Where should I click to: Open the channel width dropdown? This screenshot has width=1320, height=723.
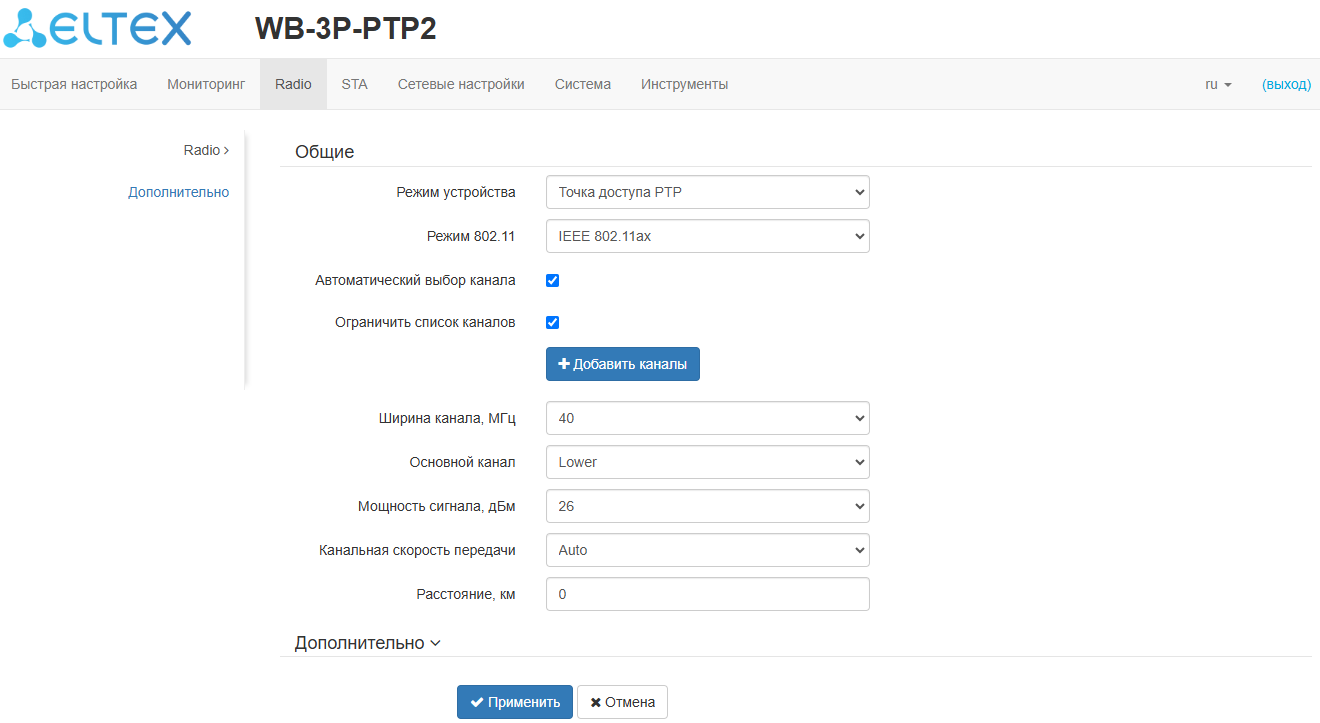click(x=707, y=418)
